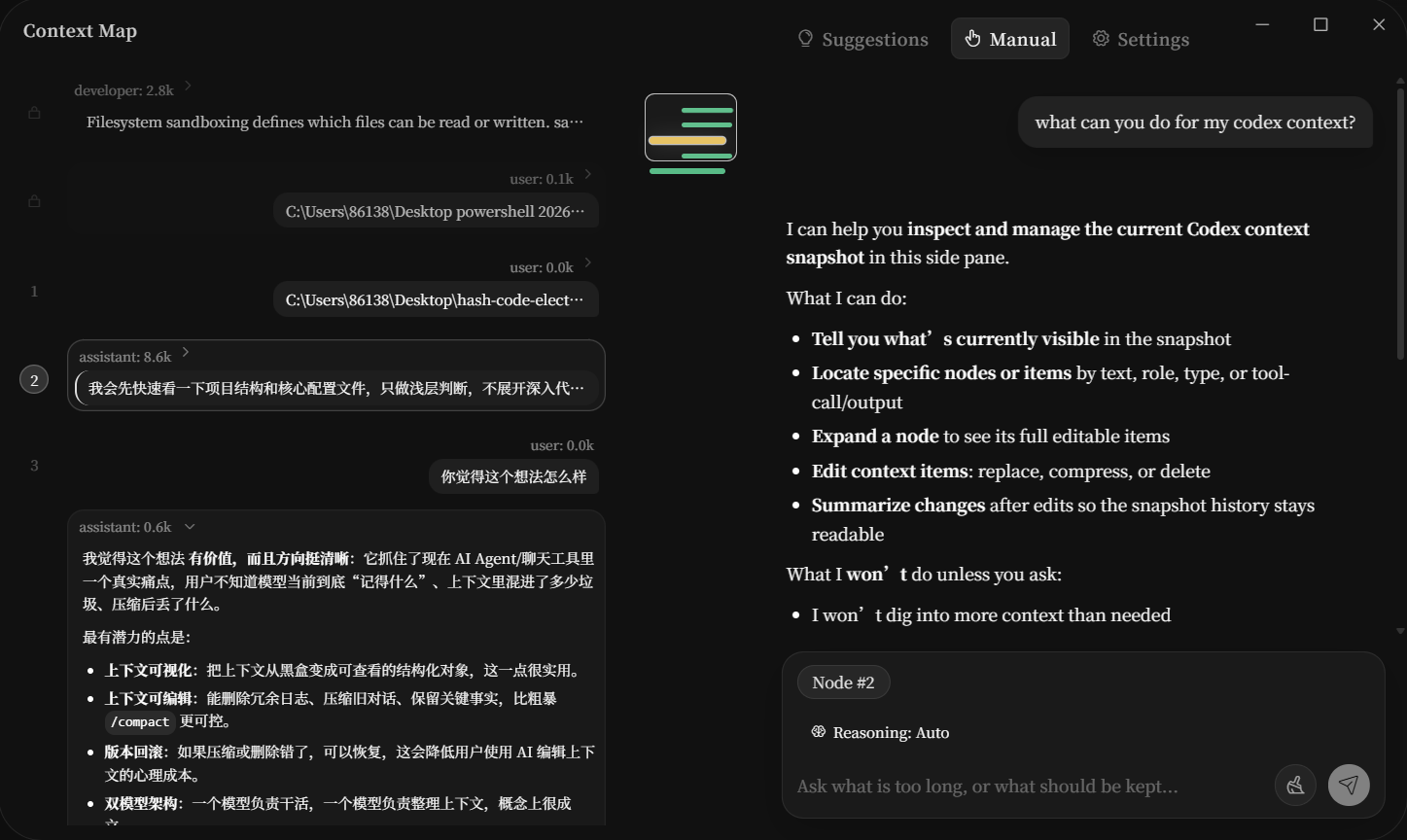Click the 'what can you do for my codex context?' bubble
Image resolution: width=1407 pixels, height=840 pixels.
click(1195, 122)
